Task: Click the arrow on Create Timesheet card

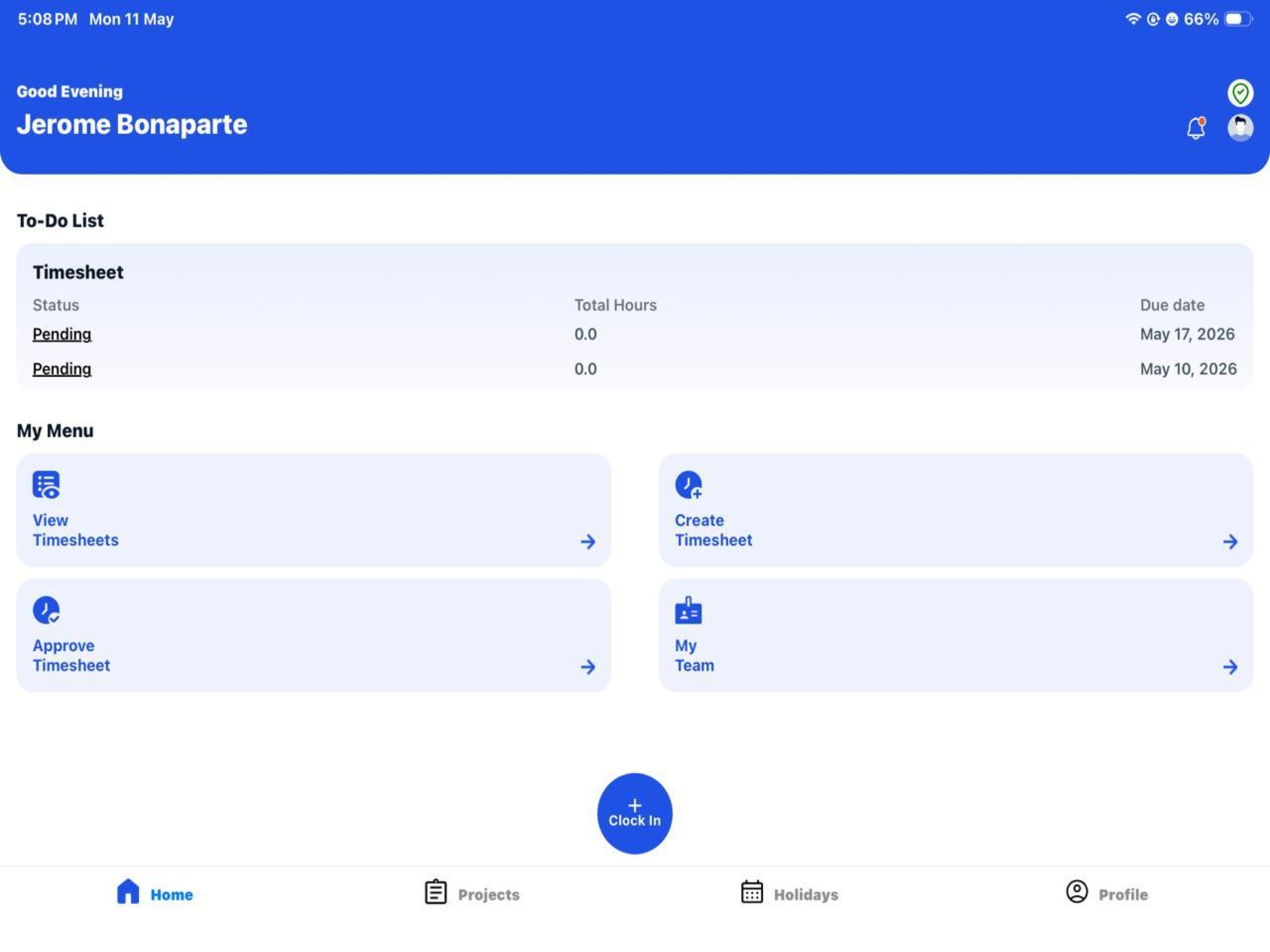Action: coord(1230,541)
